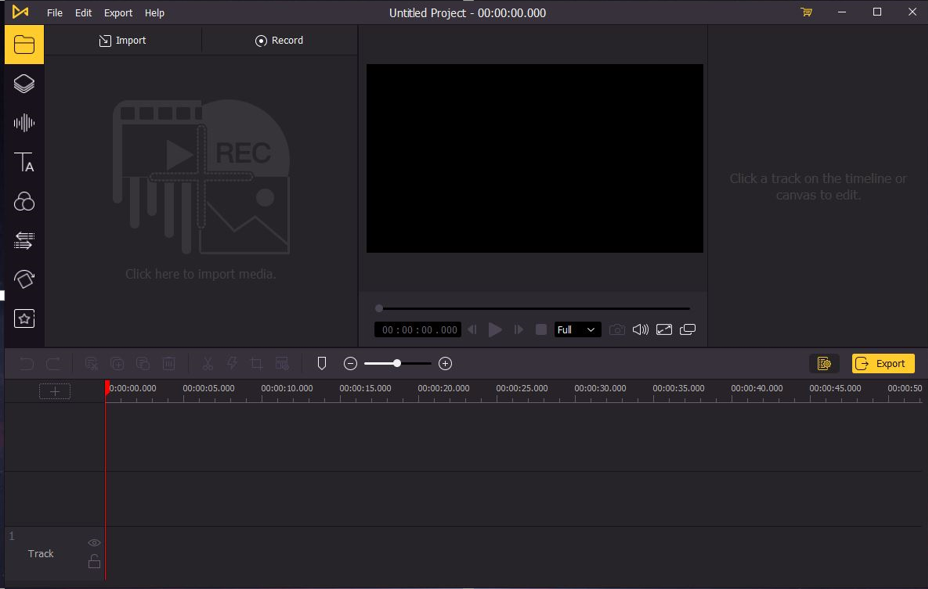Play the preview video
Screen dimensions: 928x589
tap(495, 330)
